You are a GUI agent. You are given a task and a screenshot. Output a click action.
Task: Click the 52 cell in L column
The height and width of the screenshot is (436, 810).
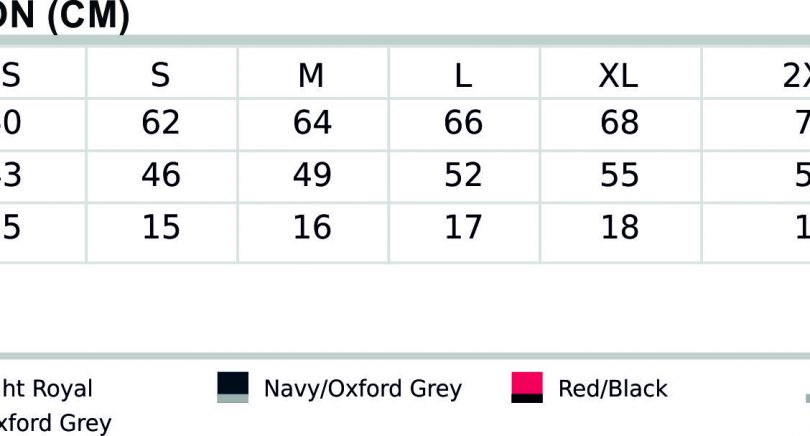coord(463,175)
